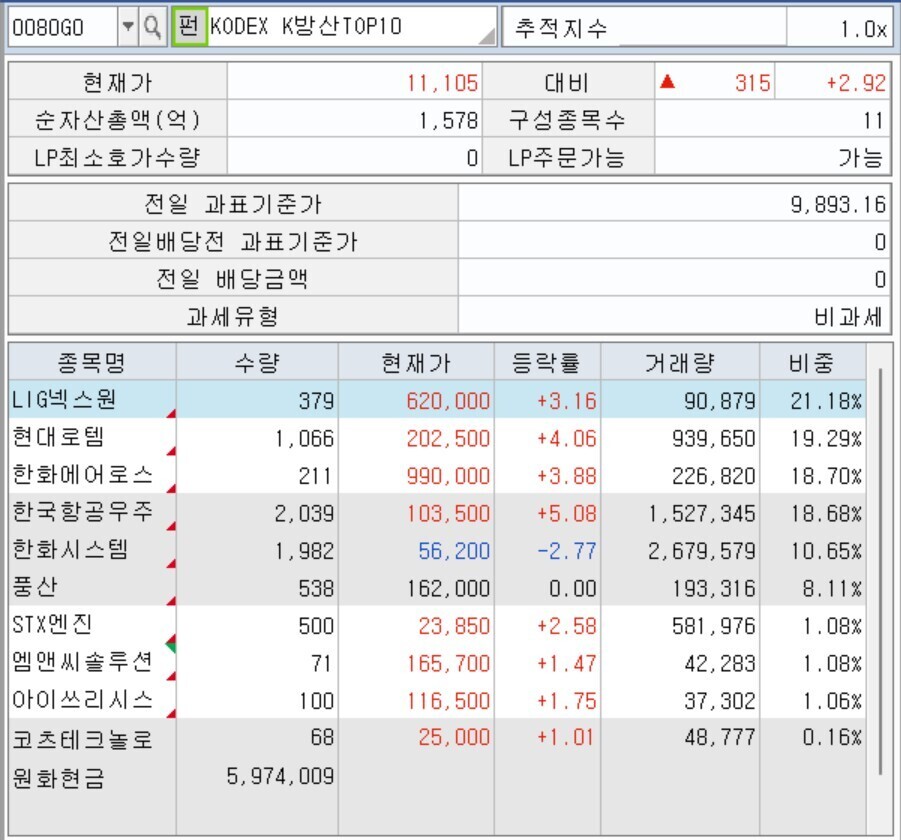Click the 현대로템 volume 939,650
The width and height of the screenshot is (901, 840).
pos(714,438)
